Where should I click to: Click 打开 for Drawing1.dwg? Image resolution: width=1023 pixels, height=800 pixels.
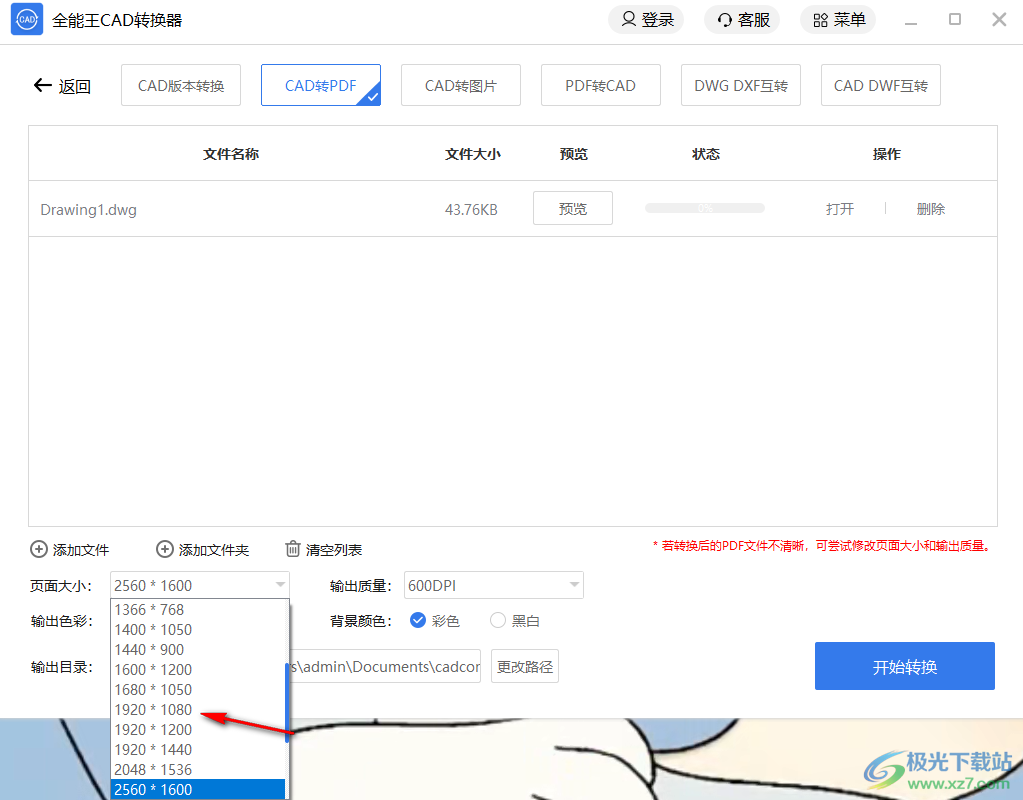(x=839, y=209)
